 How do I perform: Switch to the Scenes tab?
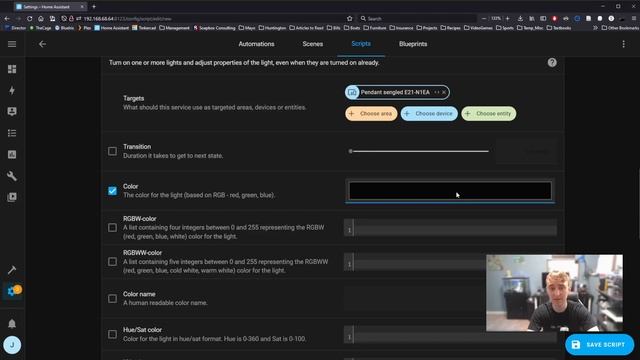(313, 44)
